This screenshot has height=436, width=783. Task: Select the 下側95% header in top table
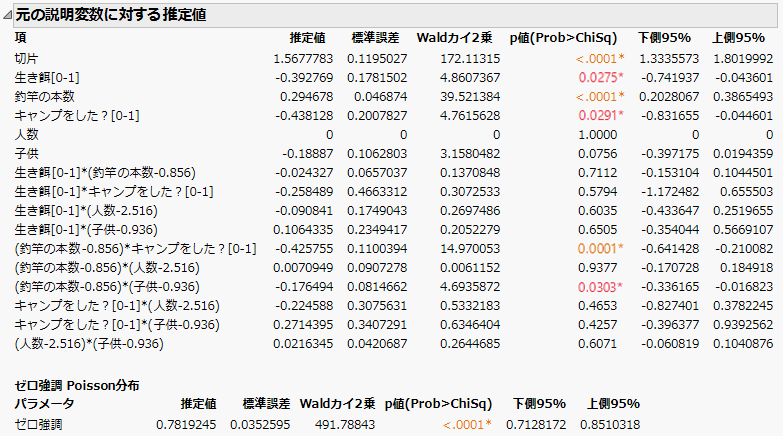(664, 37)
